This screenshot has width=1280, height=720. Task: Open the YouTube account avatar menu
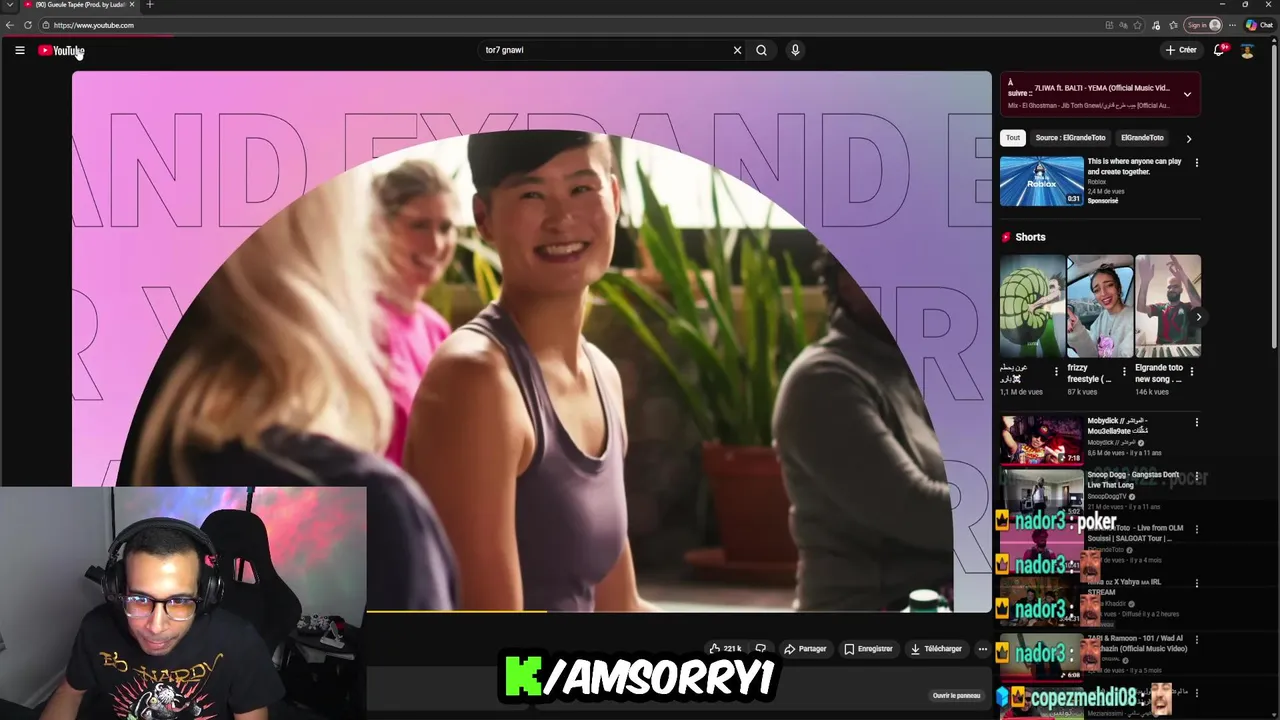point(1247,50)
